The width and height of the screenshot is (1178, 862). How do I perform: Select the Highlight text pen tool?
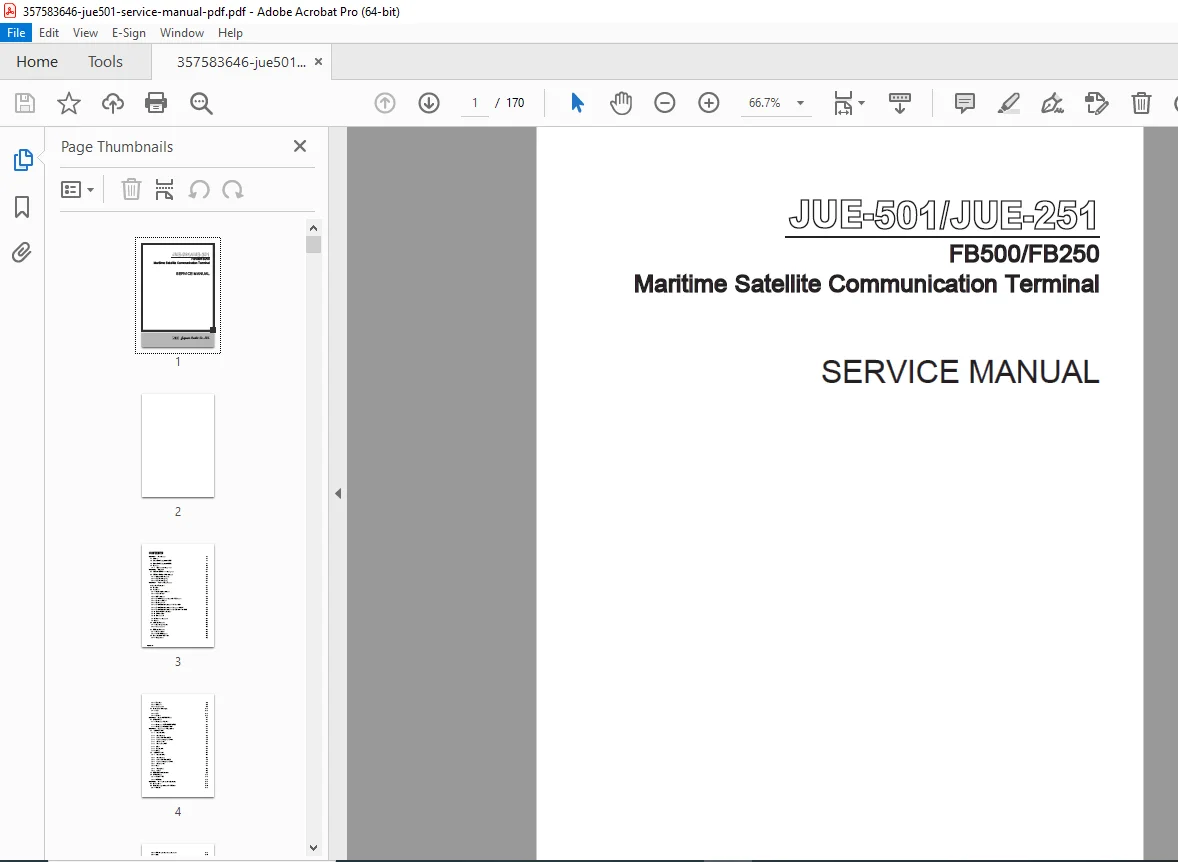tap(1008, 103)
